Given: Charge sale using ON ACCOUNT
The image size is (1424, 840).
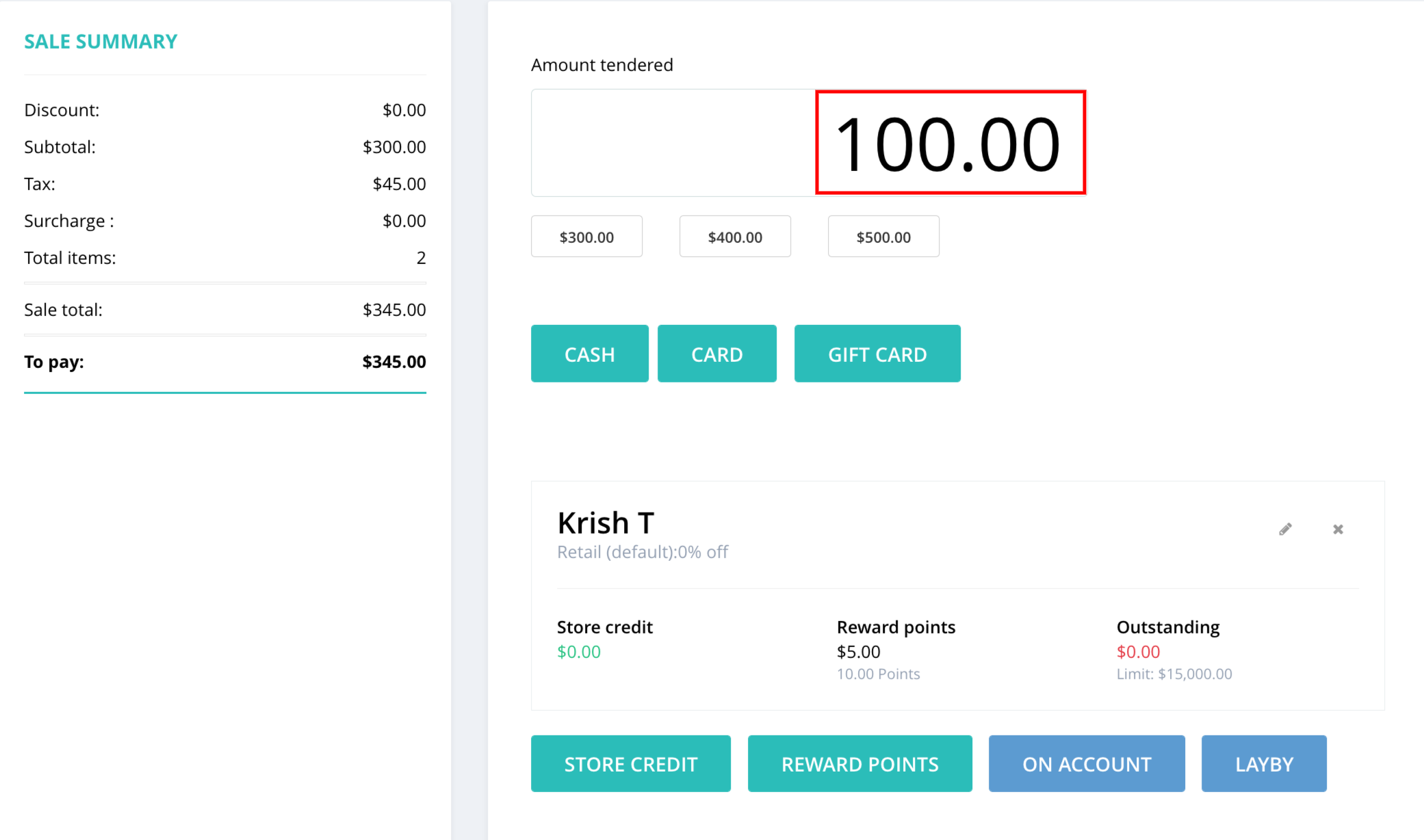Looking at the screenshot, I should [1087, 763].
